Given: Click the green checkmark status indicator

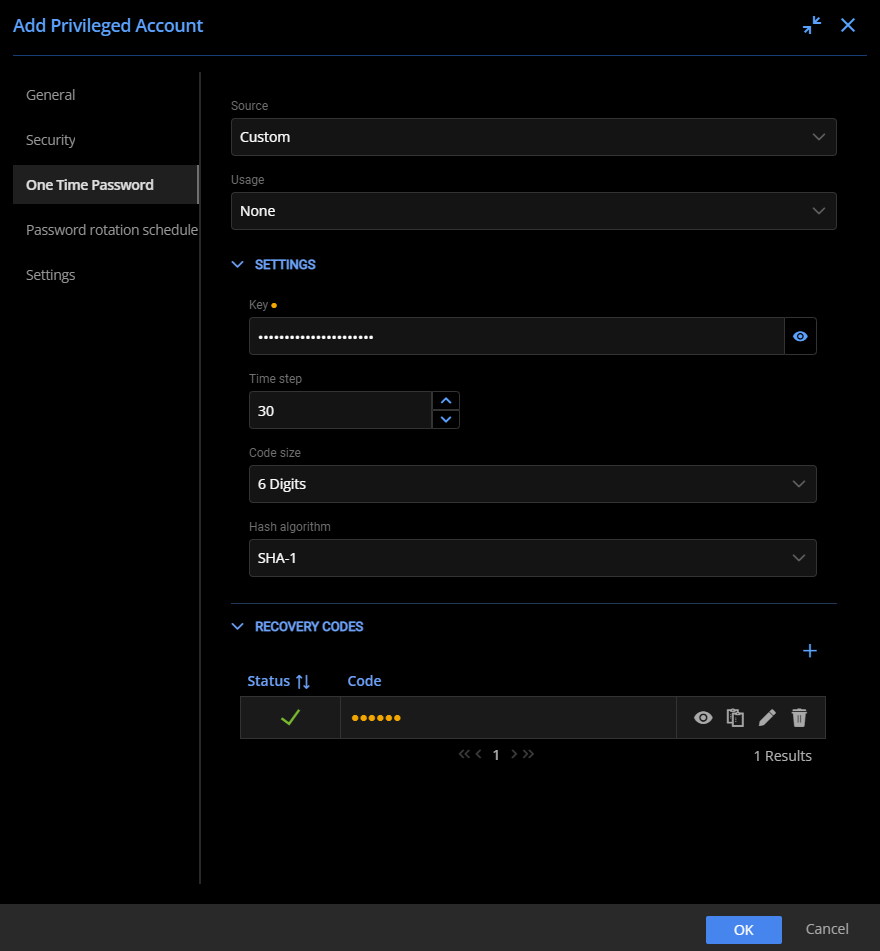Looking at the screenshot, I should point(289,717).
